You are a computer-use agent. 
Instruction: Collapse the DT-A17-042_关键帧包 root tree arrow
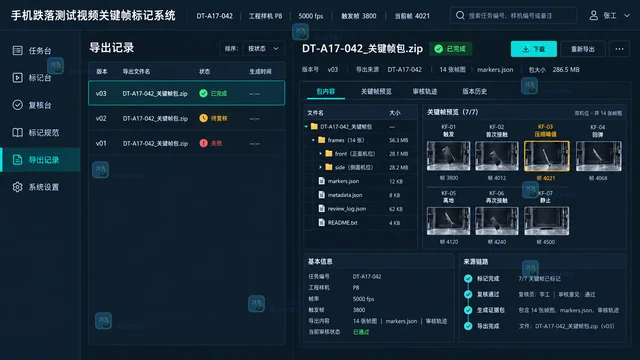pos(306,127)
